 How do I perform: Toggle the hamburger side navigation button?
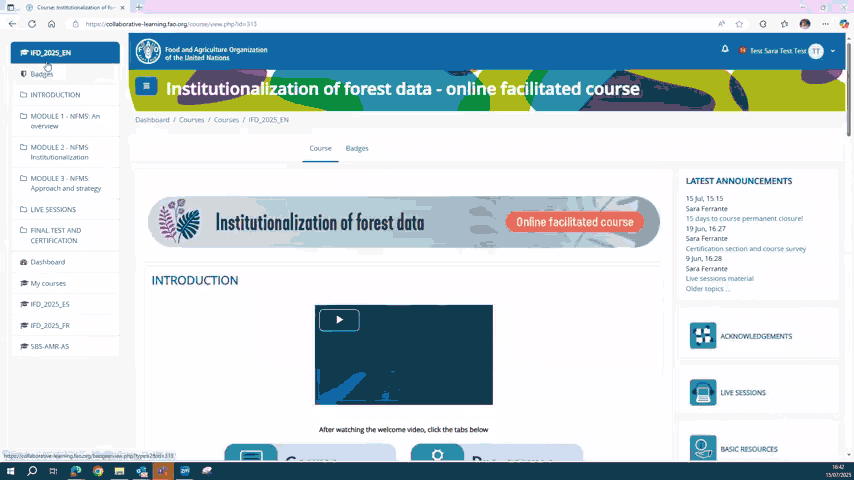[x=146, y=86]
